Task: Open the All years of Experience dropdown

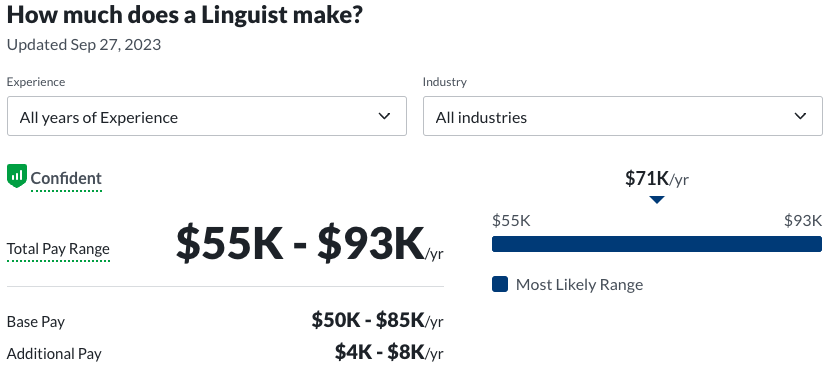Action: [207, 116]
